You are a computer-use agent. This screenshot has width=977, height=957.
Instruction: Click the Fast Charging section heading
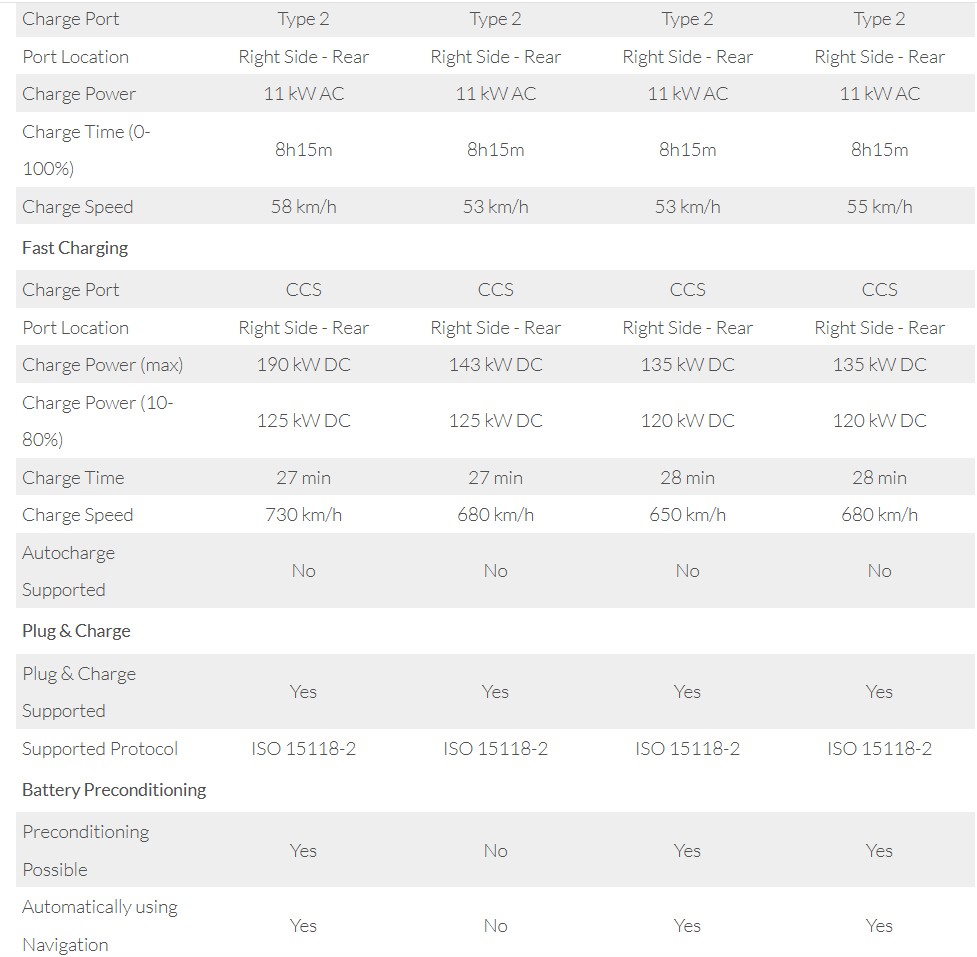coord(75,248)
